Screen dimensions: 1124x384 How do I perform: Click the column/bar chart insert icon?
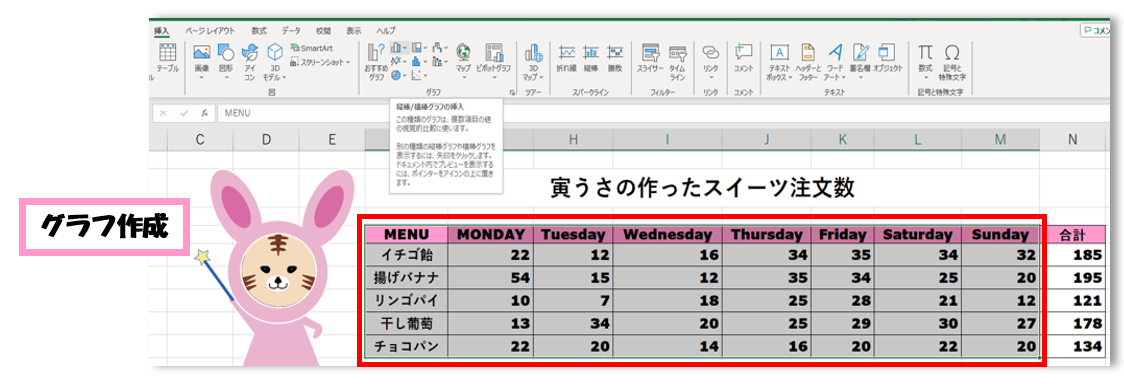click(x=396, y=47)
